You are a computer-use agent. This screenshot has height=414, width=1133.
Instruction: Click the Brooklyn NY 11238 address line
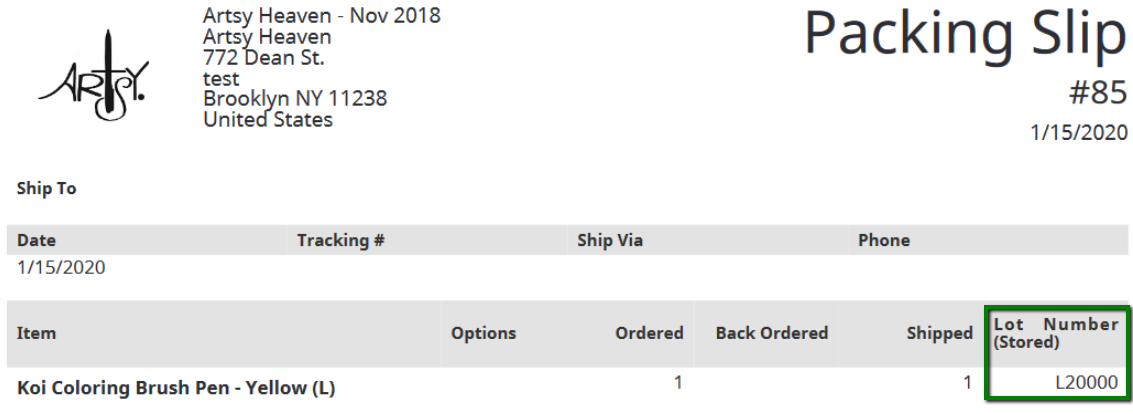[295, 98]
